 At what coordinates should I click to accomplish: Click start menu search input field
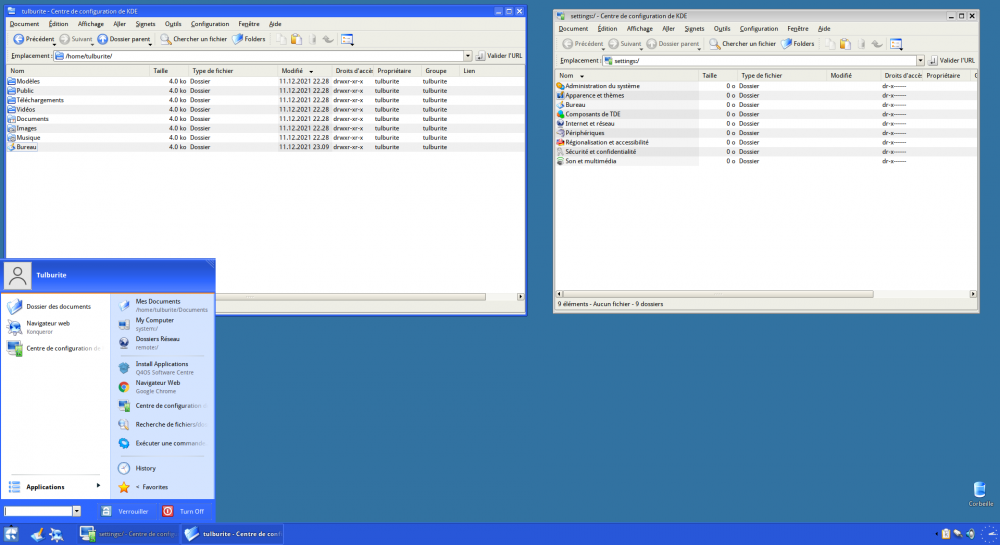click(38, 511)
